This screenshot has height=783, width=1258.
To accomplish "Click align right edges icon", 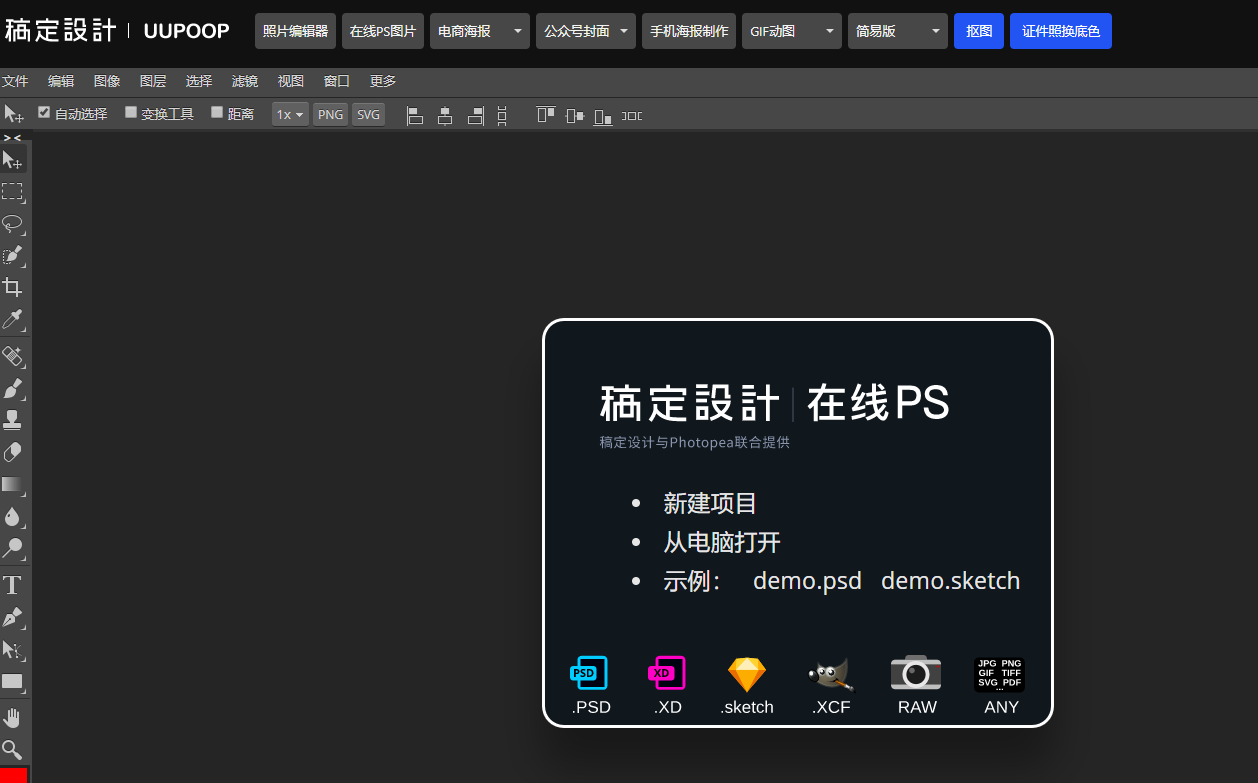I will coord(476,116).
